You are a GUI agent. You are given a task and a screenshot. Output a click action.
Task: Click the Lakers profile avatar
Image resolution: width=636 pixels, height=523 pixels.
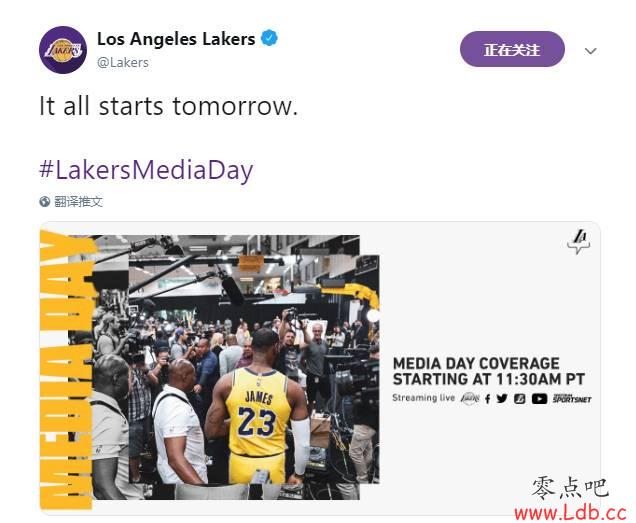pos(62,50)
